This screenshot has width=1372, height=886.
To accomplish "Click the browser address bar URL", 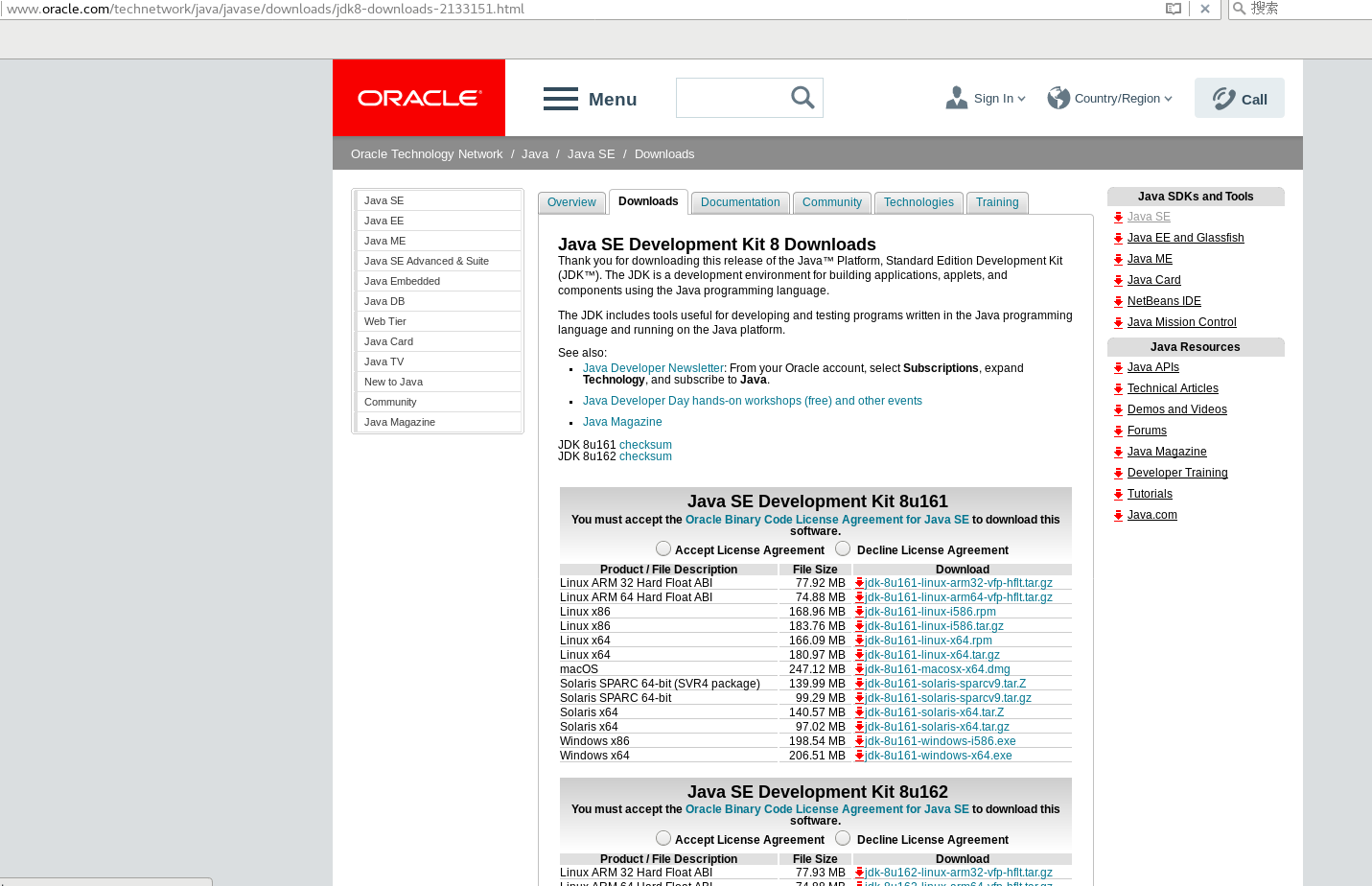I will tap(266, 9).
